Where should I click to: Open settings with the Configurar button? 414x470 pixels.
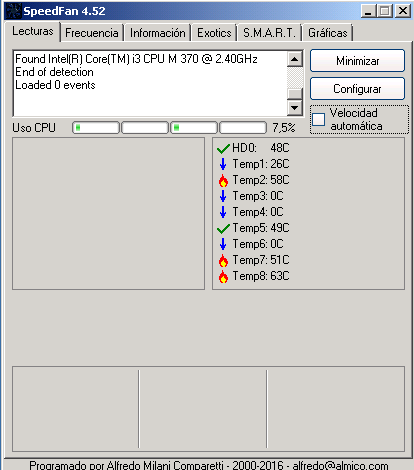pos(357,89)
